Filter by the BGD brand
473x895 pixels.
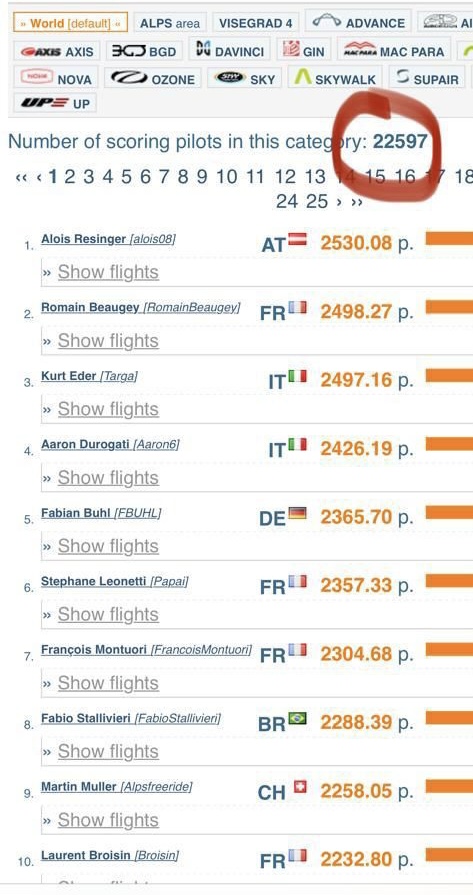pyautogui.click(x=144, y=50)
